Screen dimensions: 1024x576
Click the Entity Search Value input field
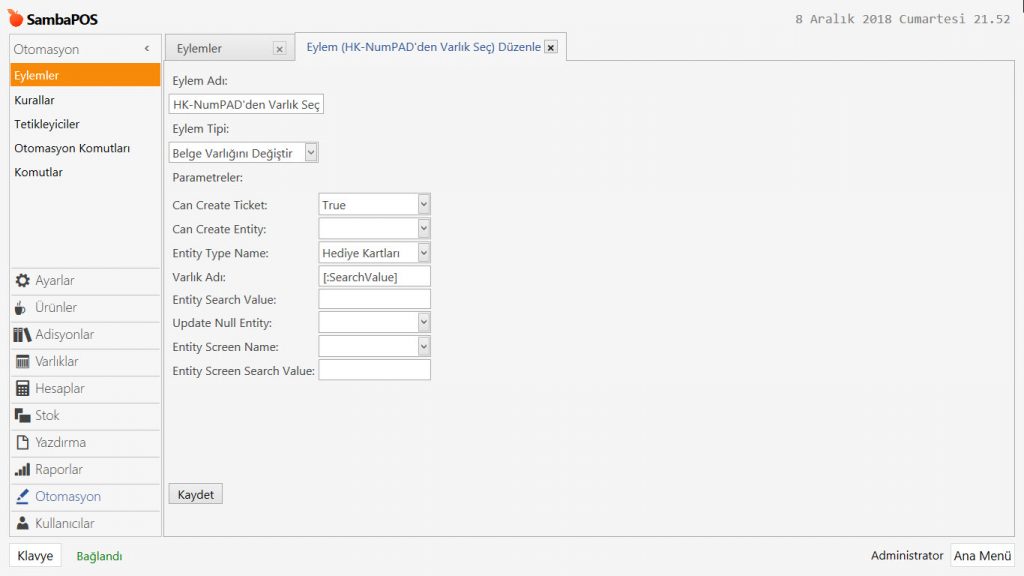pyautogui.click(x=374, y=299)
